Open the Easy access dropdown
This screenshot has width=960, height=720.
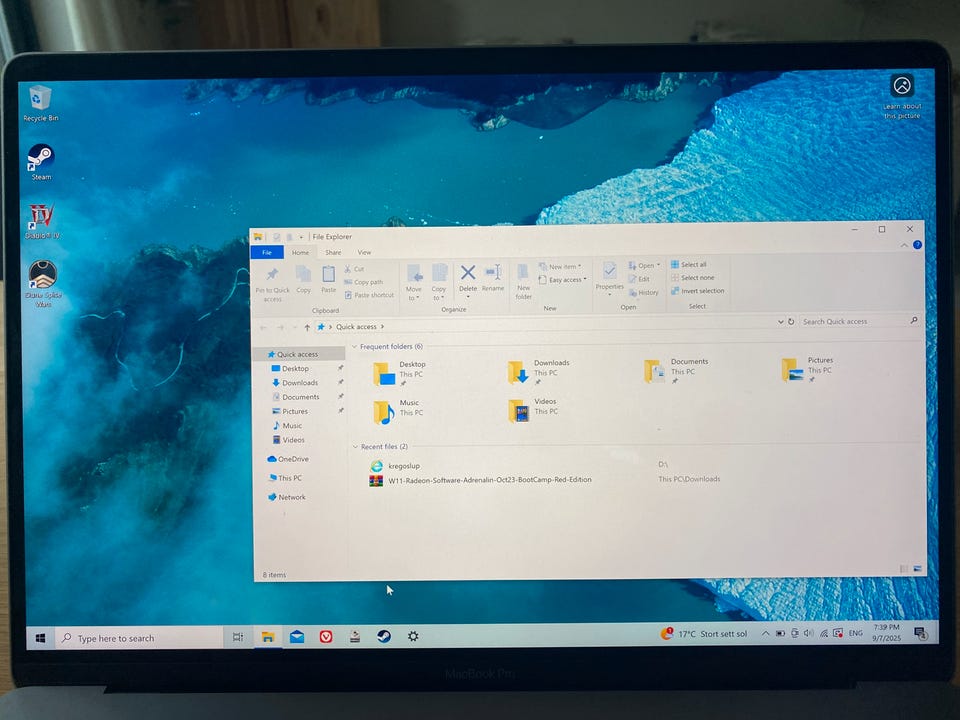(x=563, y=280)
